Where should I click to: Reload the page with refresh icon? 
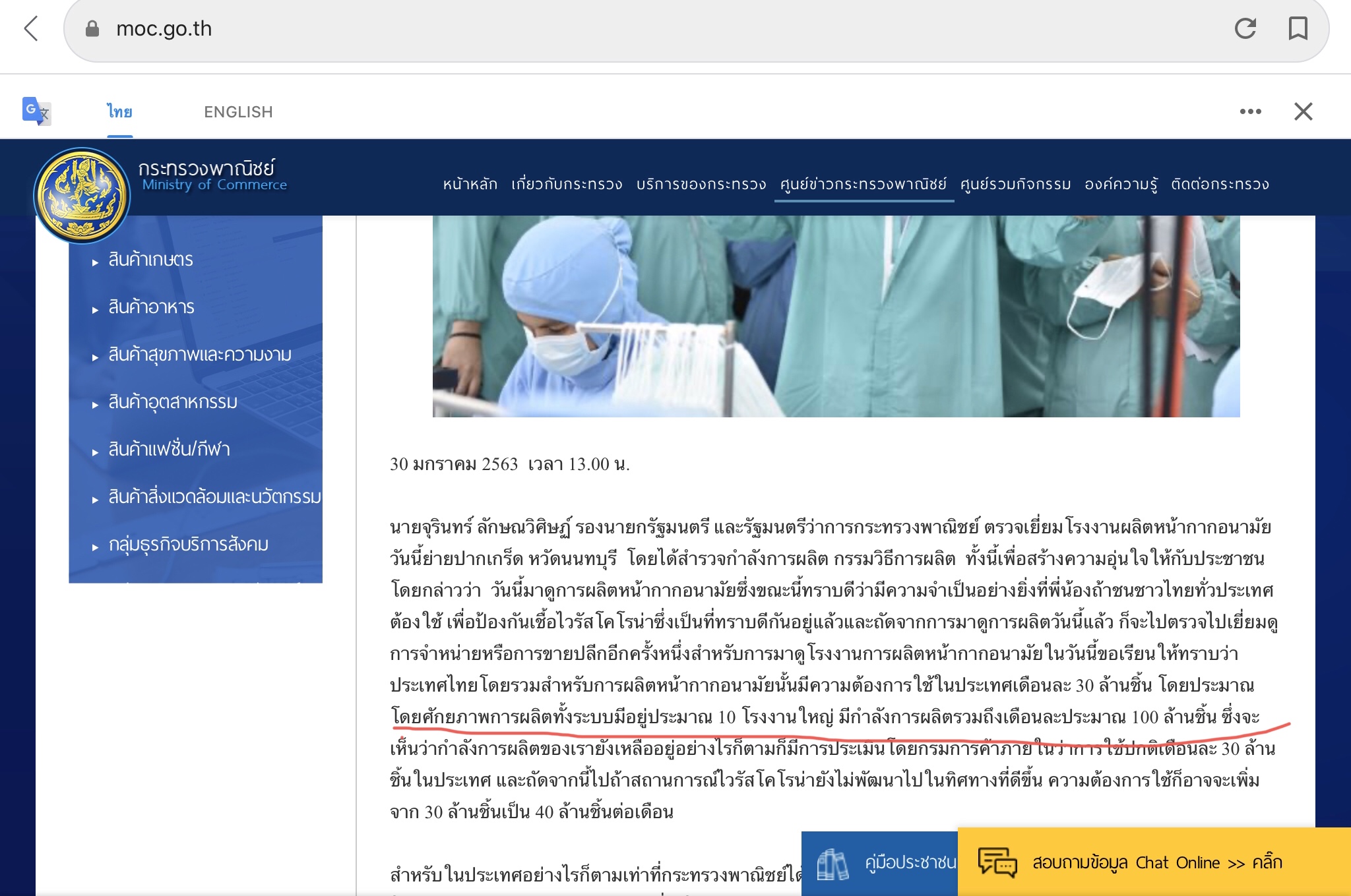click(1245, 28)
